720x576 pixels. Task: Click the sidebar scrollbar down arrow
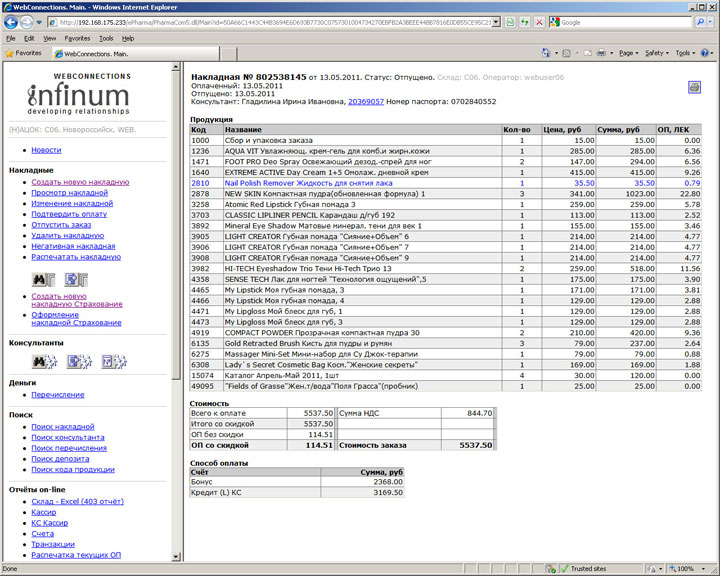pos(176,557)
